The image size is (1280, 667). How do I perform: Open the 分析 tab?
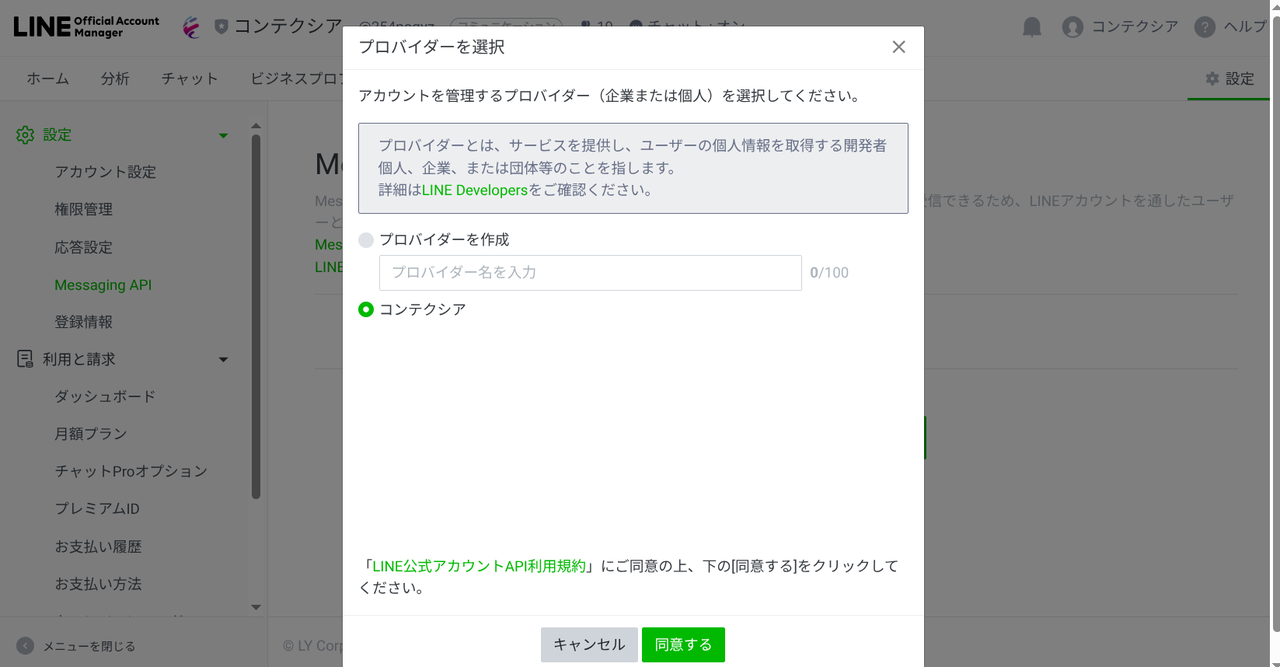coord(115,79)
